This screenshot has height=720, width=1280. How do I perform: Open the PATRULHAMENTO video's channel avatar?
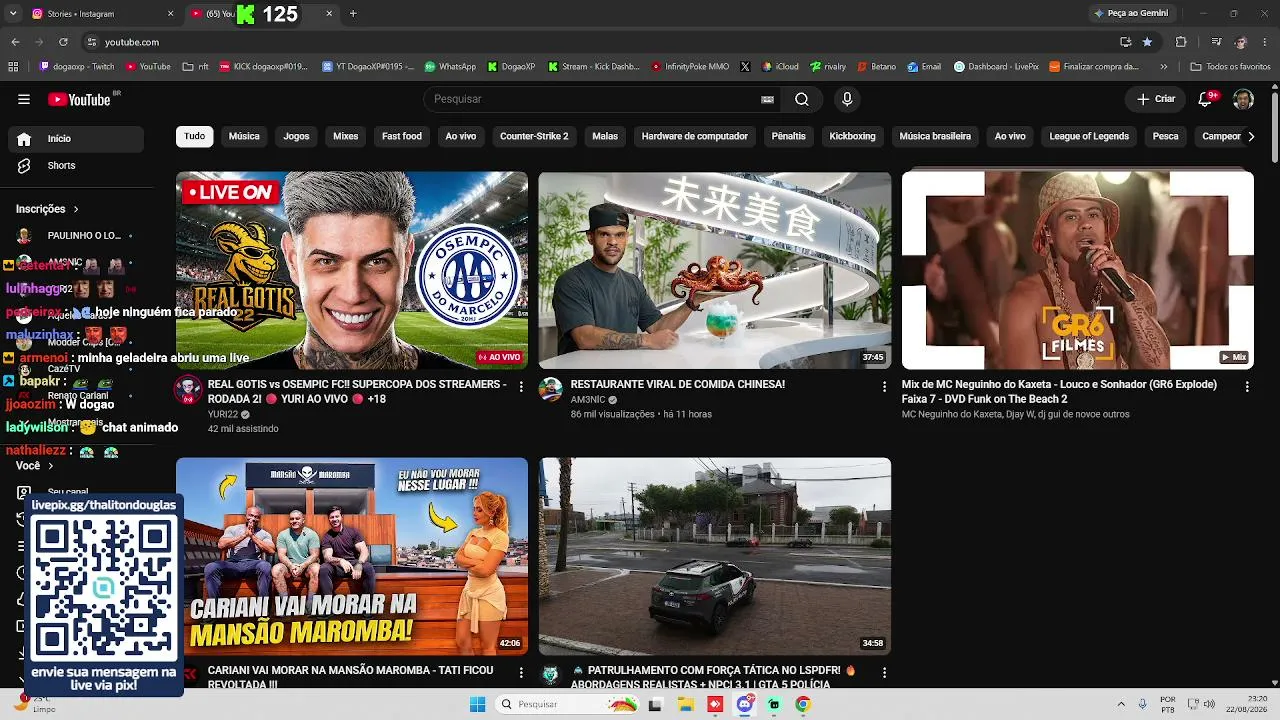(x=551, y=675)
